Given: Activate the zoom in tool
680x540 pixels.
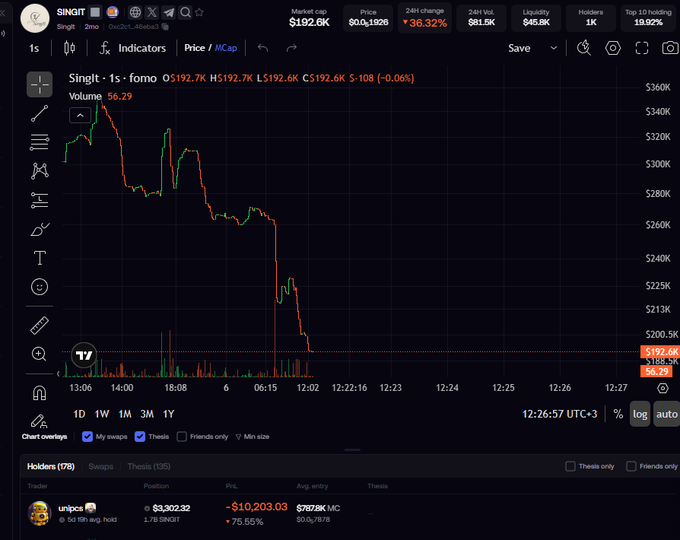Looking at the screenshot, I should point(39,354).
